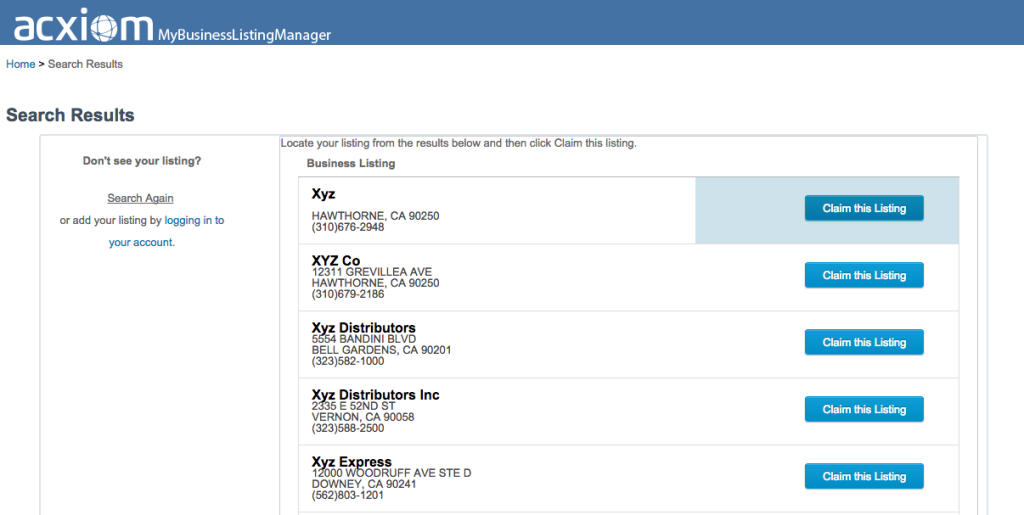
Task: Select 'MyBusinessListingManager' header text
Action: 244,35
